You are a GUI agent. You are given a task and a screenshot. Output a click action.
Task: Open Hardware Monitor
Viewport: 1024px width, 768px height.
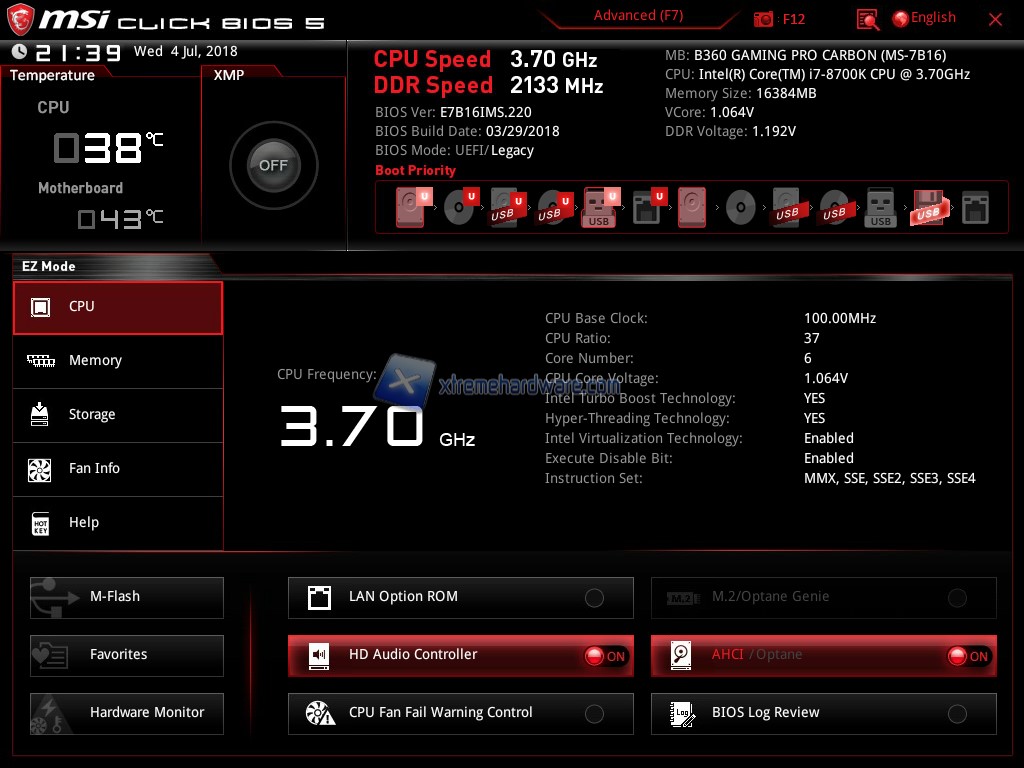point(127,713)
